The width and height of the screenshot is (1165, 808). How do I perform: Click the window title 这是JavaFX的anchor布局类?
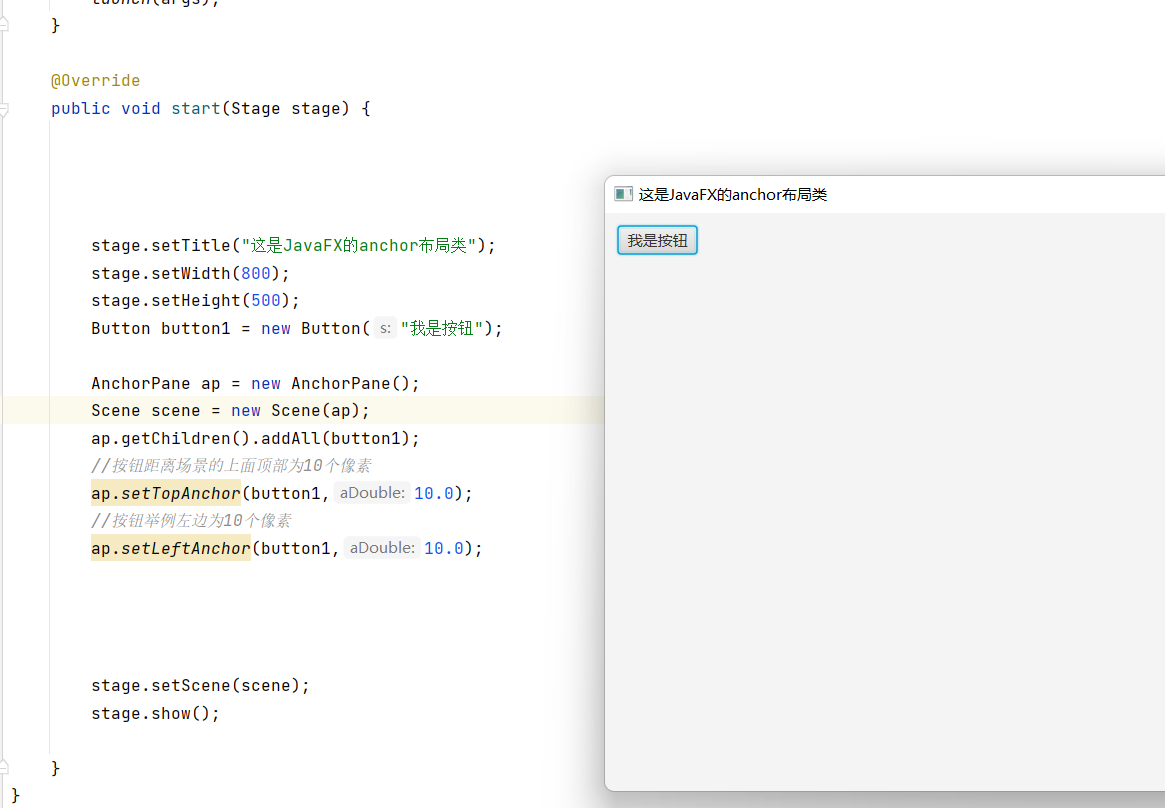tap(733, 195)
